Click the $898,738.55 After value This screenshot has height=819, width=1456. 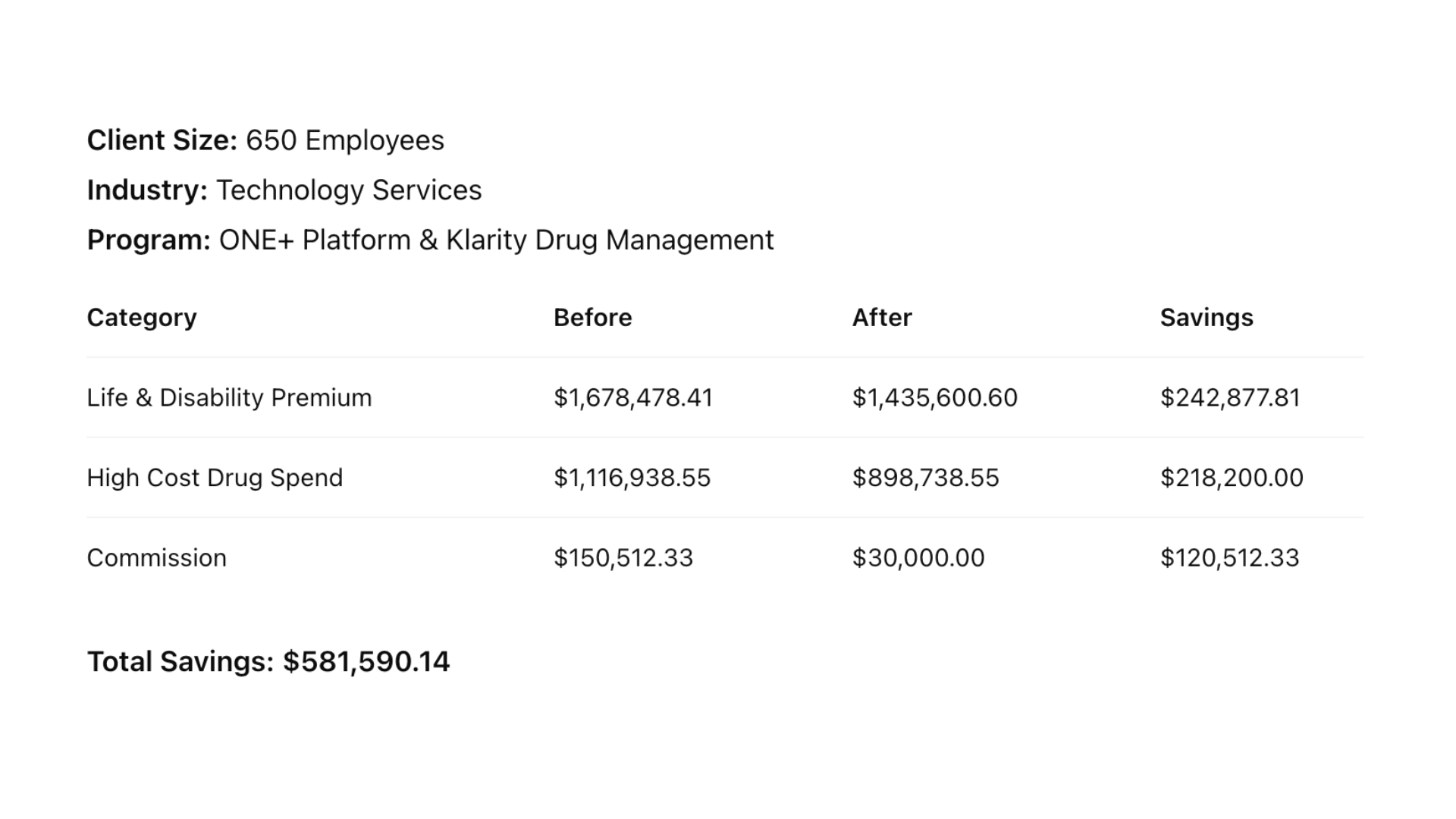(x=926, y=479)
